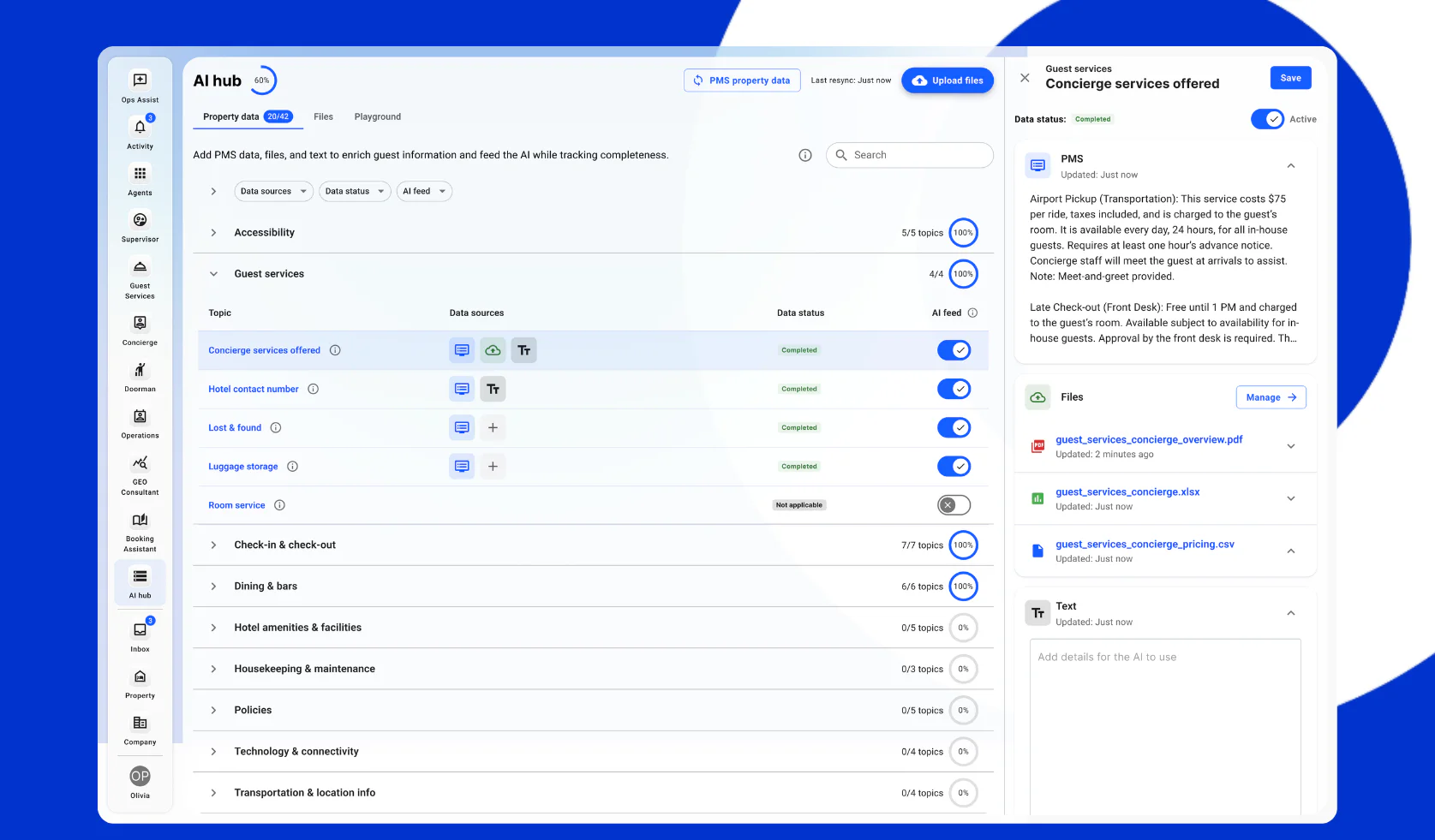Expand Dining & bars category
The height and width of the screenshot is (840, 1435).
(213, 587)
